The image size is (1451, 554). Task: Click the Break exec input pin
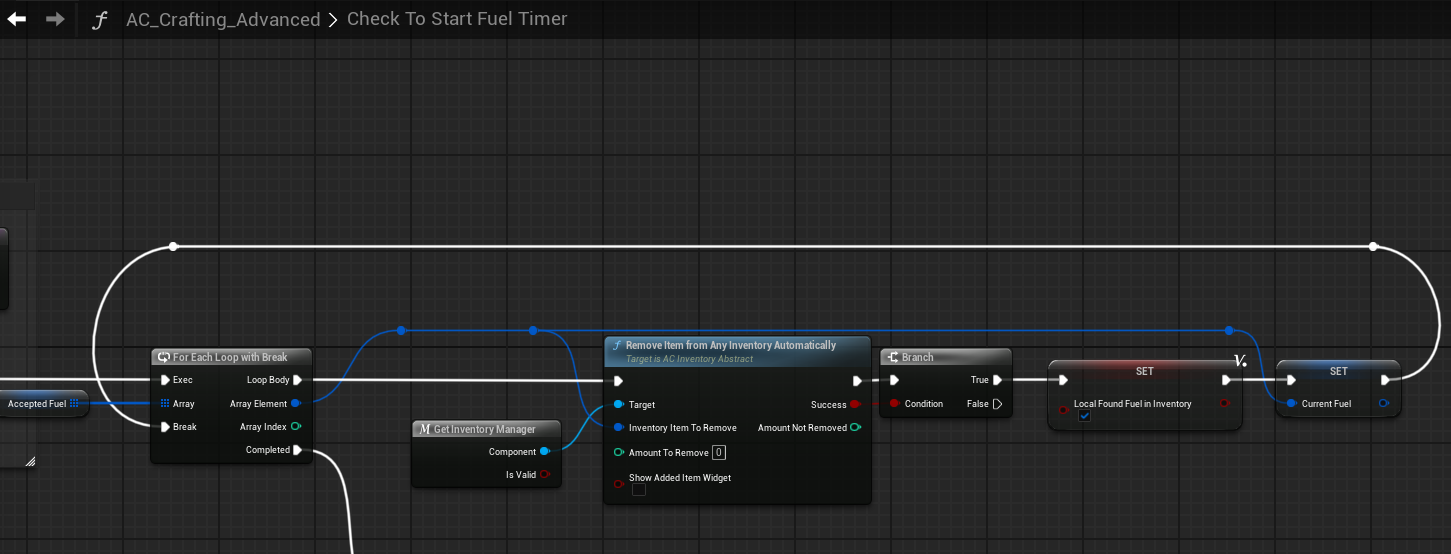point(165,427)
